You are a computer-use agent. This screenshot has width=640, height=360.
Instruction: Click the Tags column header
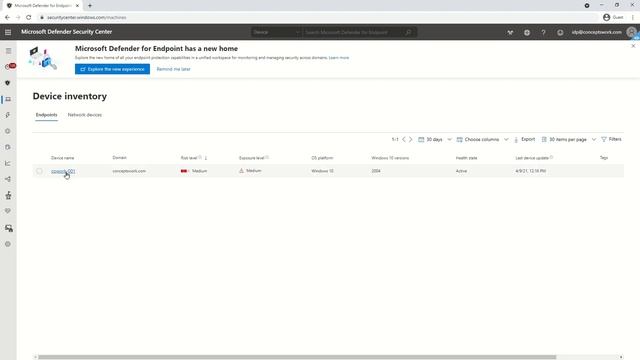pos(604,158)
